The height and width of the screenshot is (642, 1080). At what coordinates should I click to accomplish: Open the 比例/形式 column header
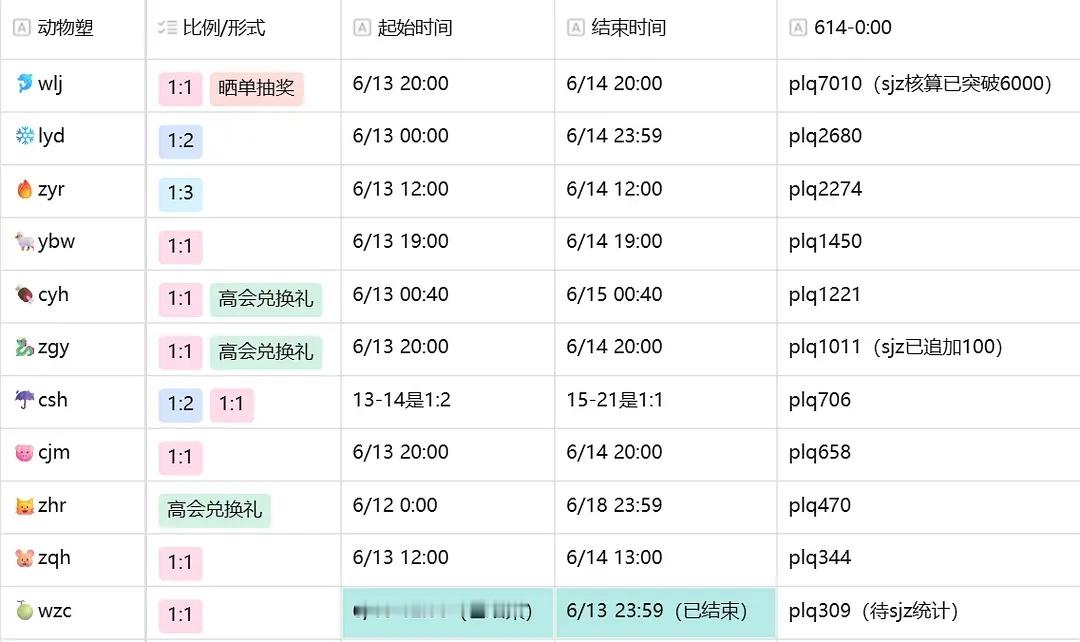coord(243,28)
